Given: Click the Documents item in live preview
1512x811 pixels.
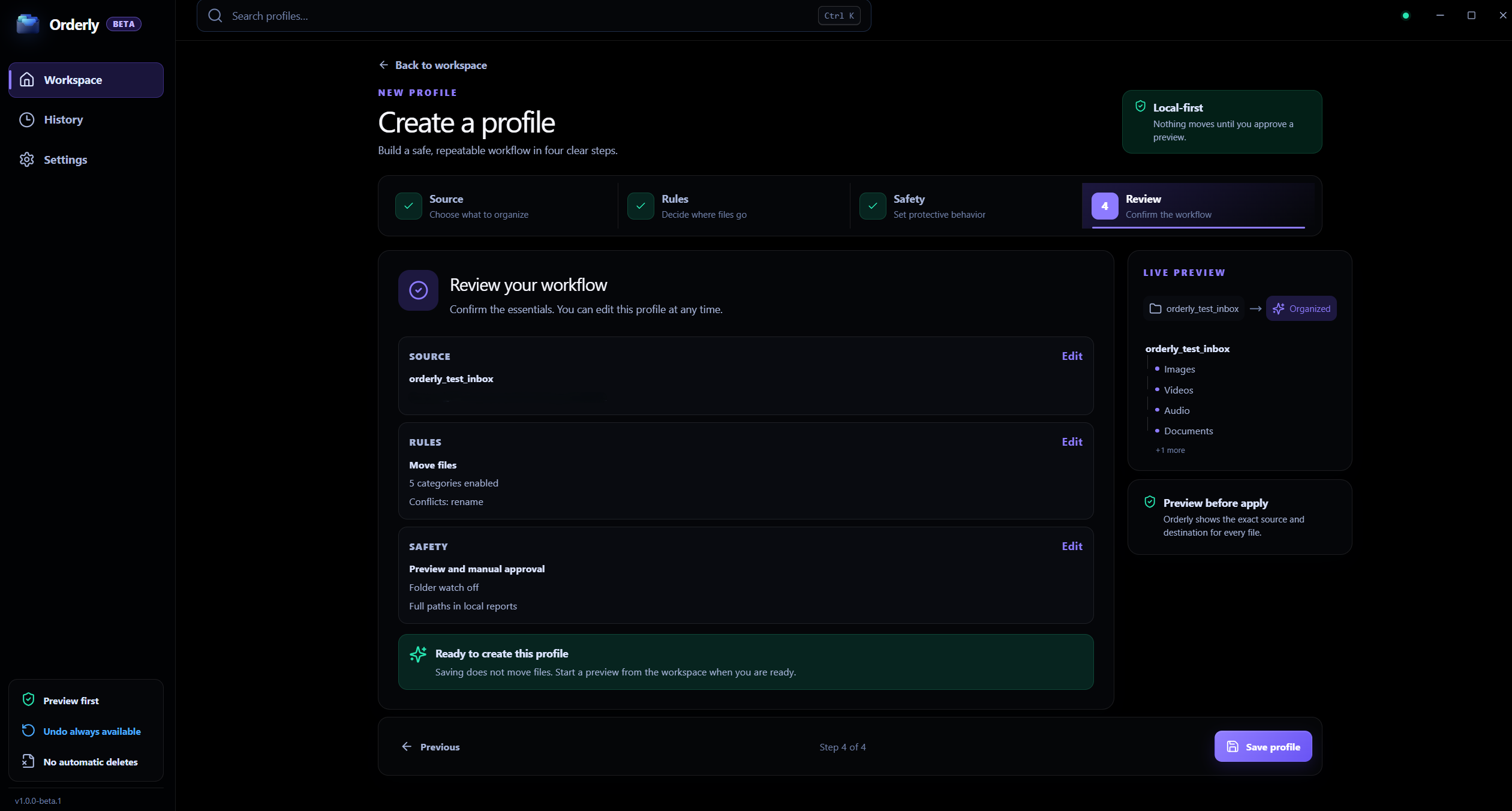Looking at the screenshot, I should 1188,431.
